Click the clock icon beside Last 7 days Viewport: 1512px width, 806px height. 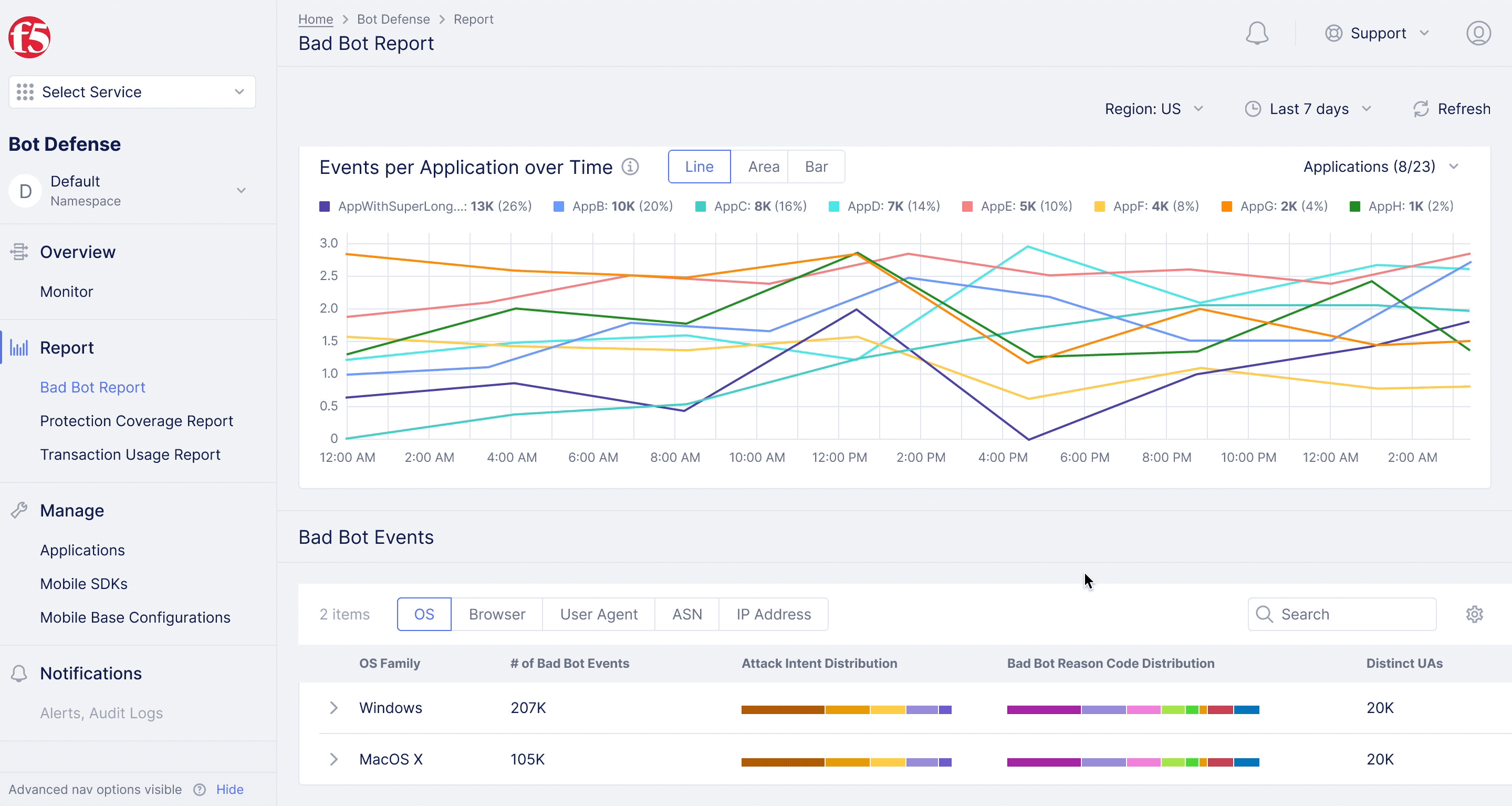(x=1253, y=109)
